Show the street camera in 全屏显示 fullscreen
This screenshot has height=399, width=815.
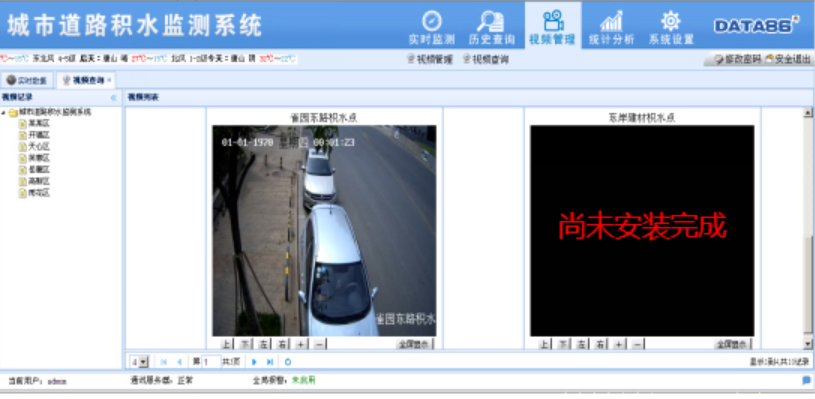[x=414, y=344]
